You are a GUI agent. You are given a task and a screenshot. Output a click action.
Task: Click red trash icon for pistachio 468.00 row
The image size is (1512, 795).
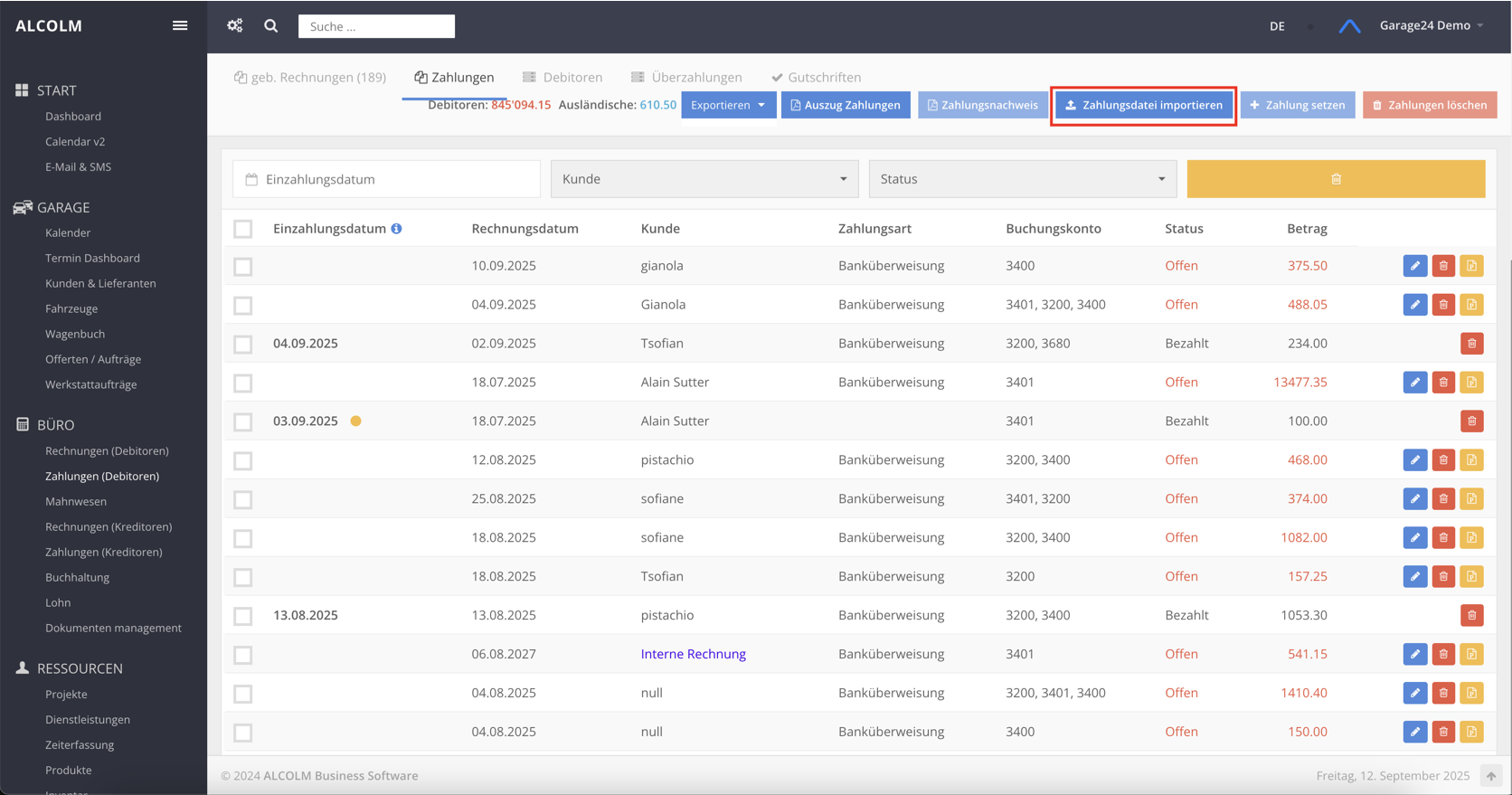[1443, 460]
